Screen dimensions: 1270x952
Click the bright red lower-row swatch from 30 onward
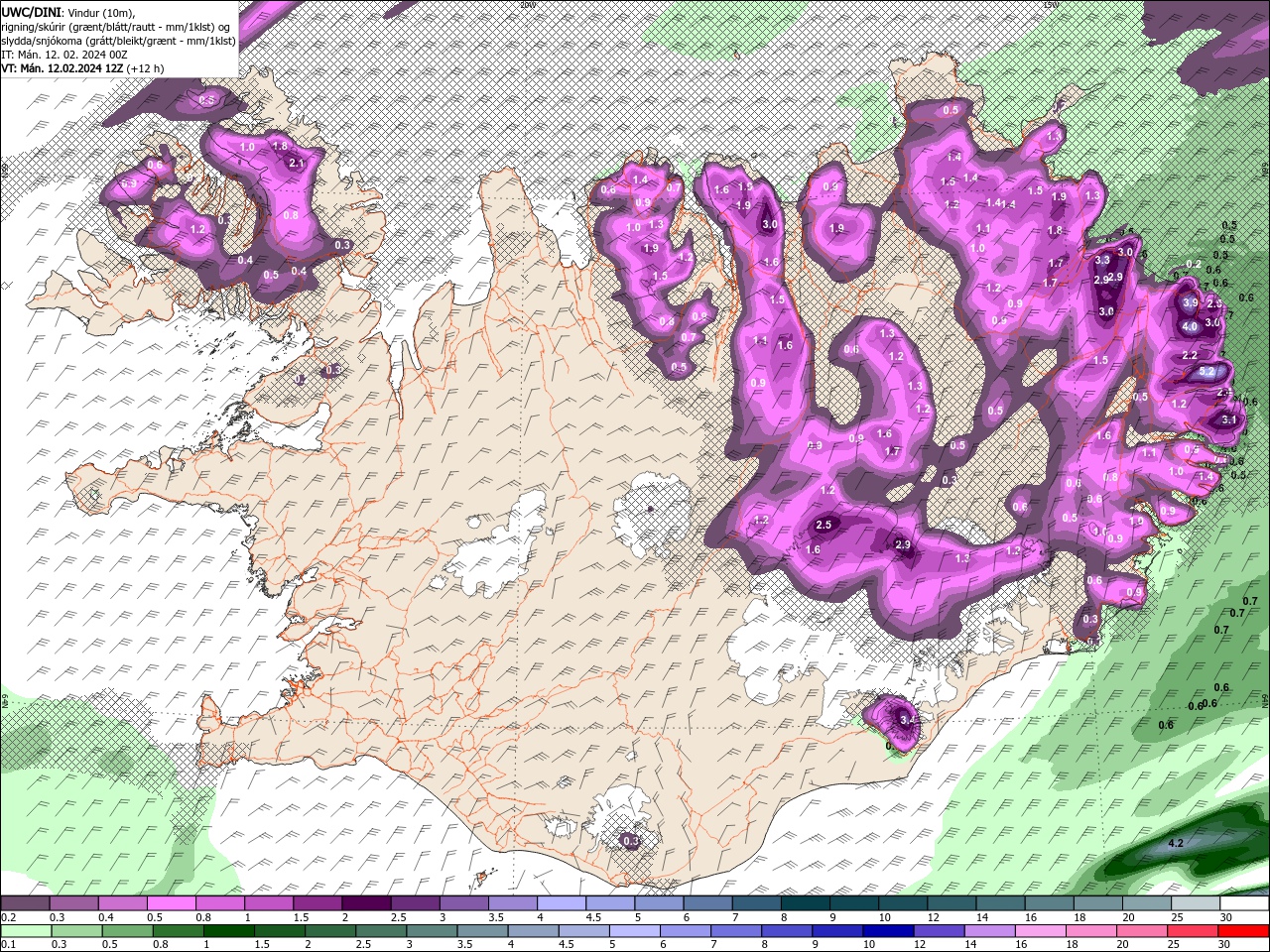click(x=1245, y=930)
